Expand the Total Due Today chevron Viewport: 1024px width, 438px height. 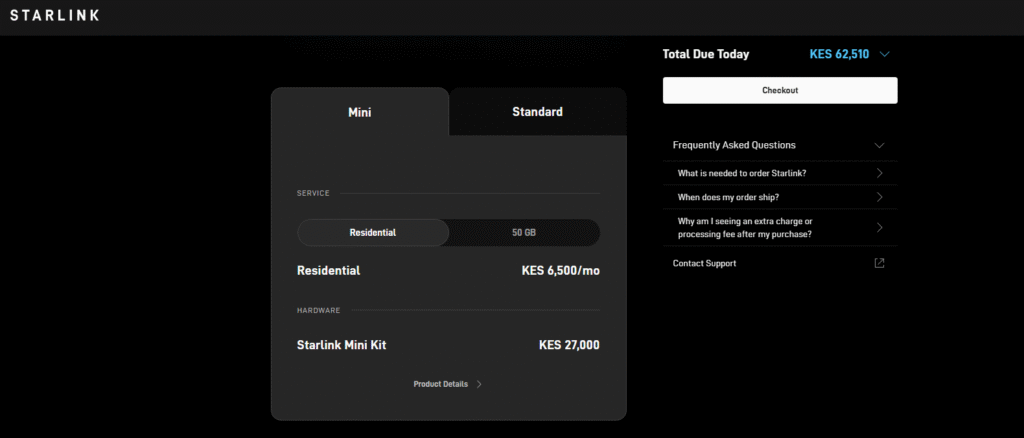pos(884,54)
